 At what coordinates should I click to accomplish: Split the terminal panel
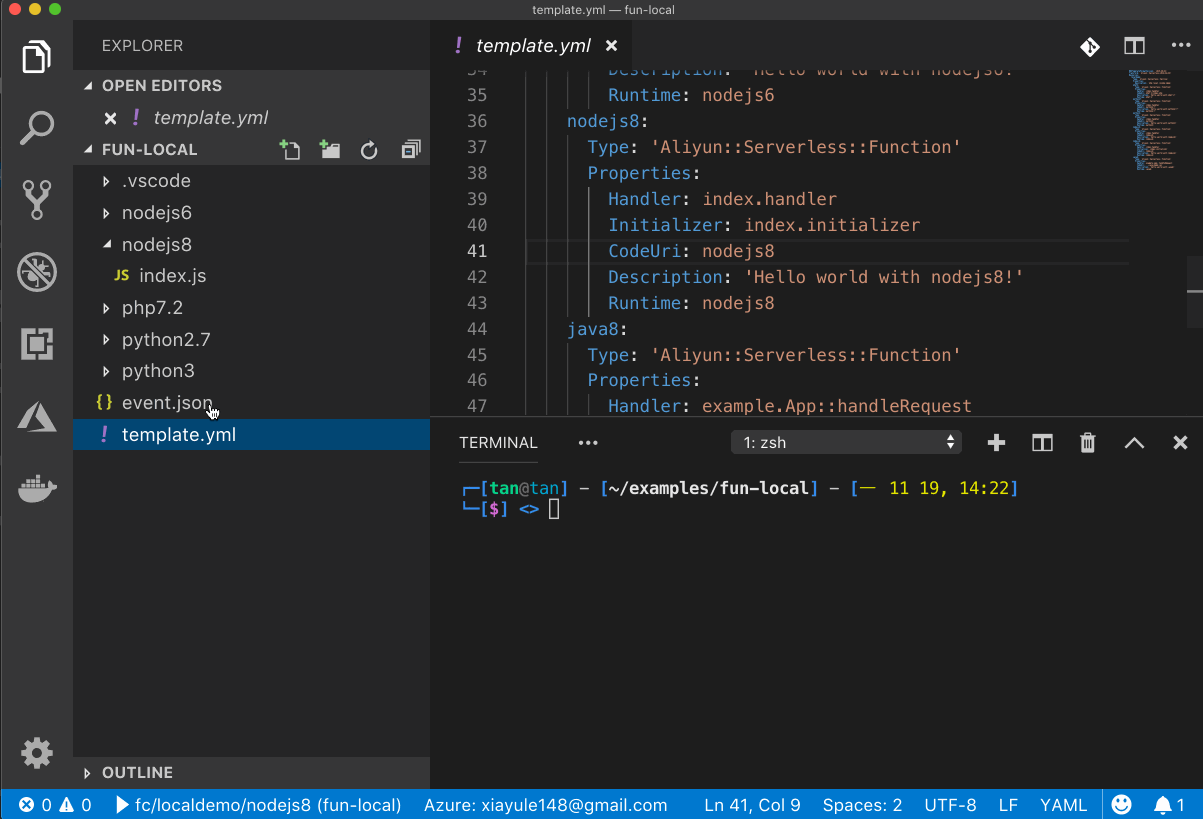click(x=1042, y=443)
